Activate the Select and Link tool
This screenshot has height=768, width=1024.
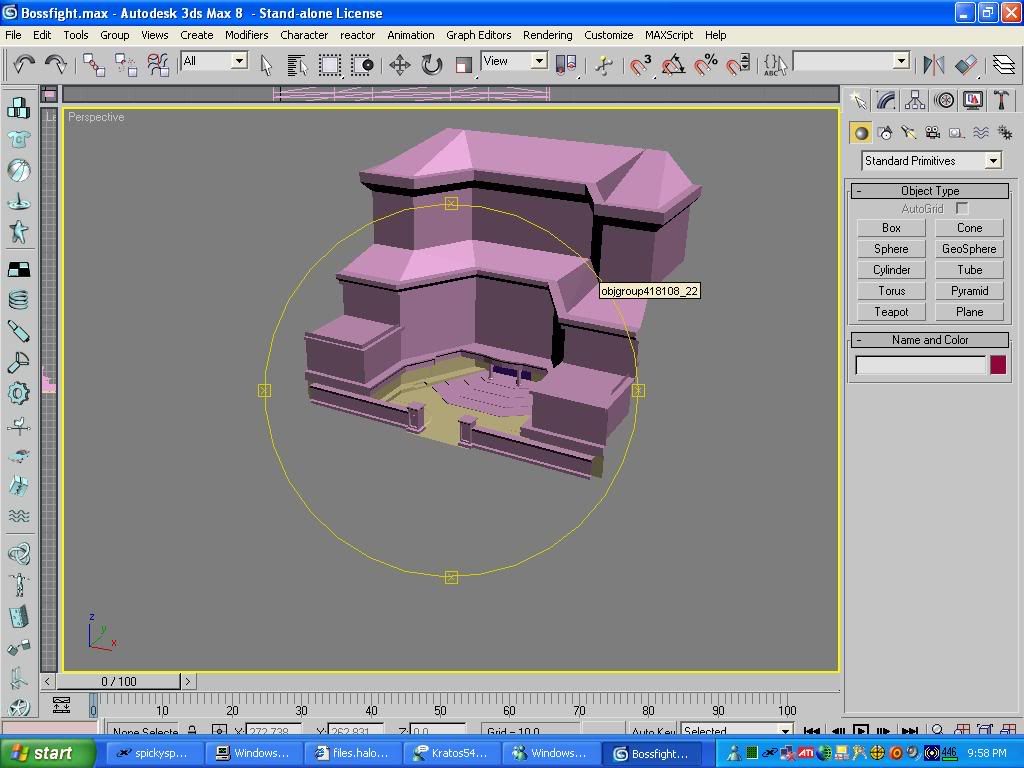[93, 64]
